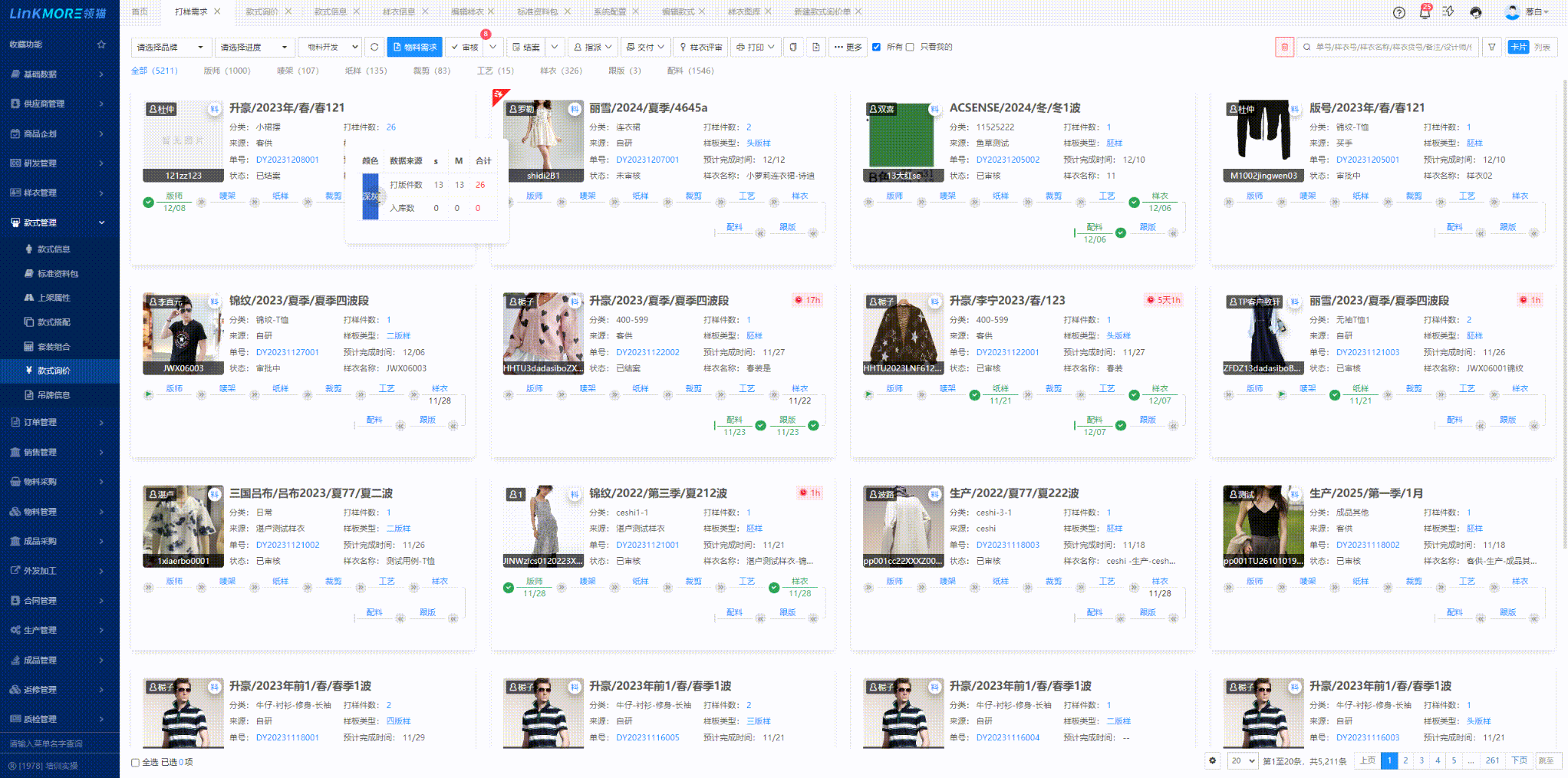Click the help question mark icon
This screenshot has height=778, width=1568.
pos(1399,12)
